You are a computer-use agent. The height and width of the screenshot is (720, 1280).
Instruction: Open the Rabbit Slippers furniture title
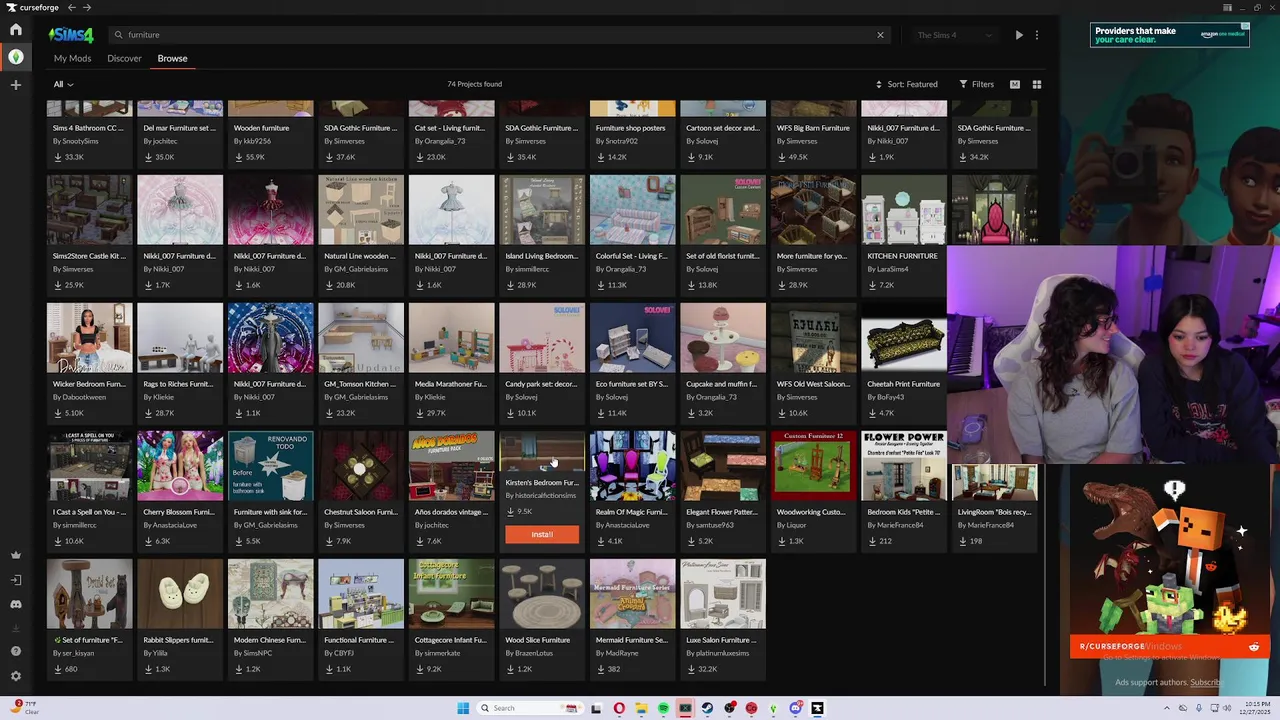click(x=180, y=640)
